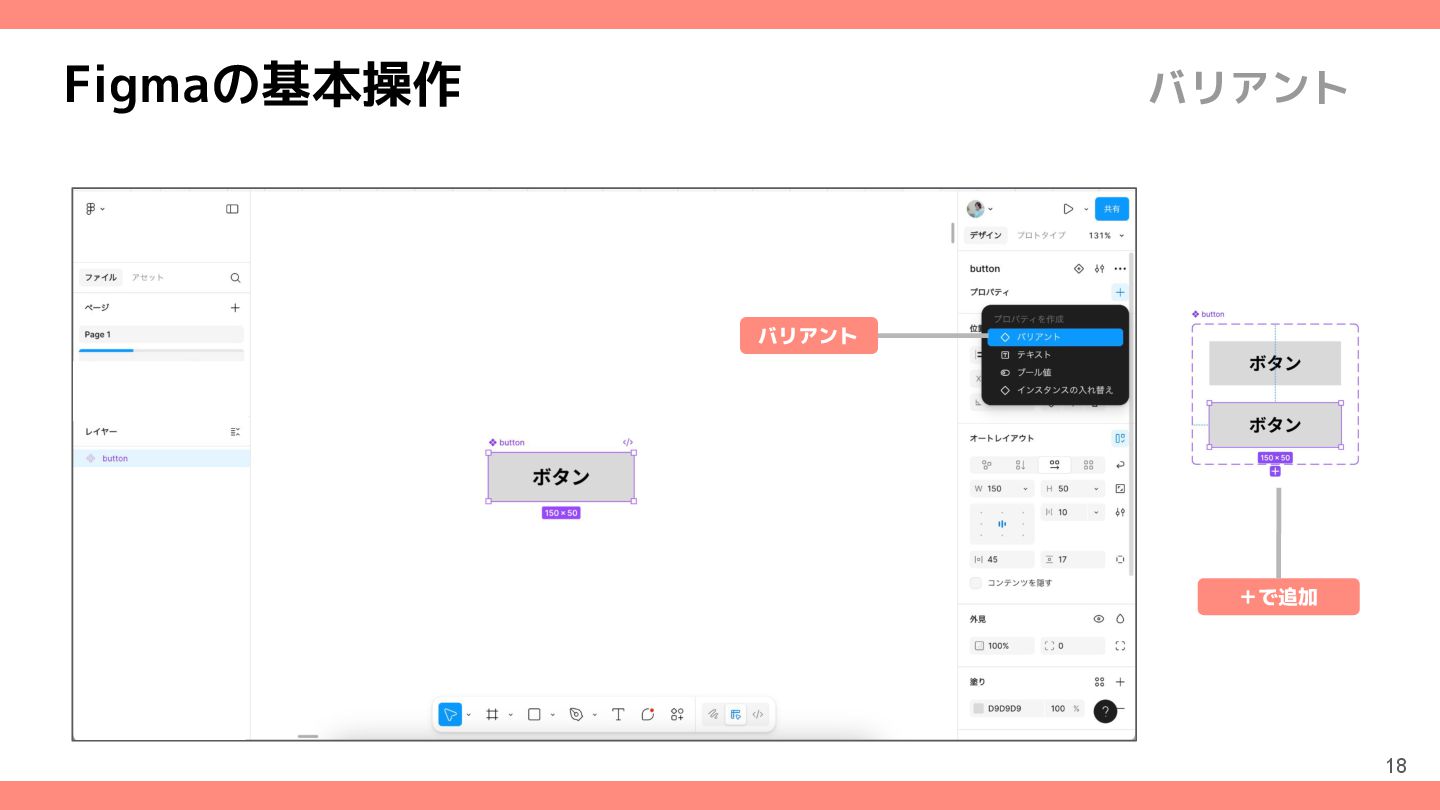Switch to the Assets tab

(x=148, y=278)
